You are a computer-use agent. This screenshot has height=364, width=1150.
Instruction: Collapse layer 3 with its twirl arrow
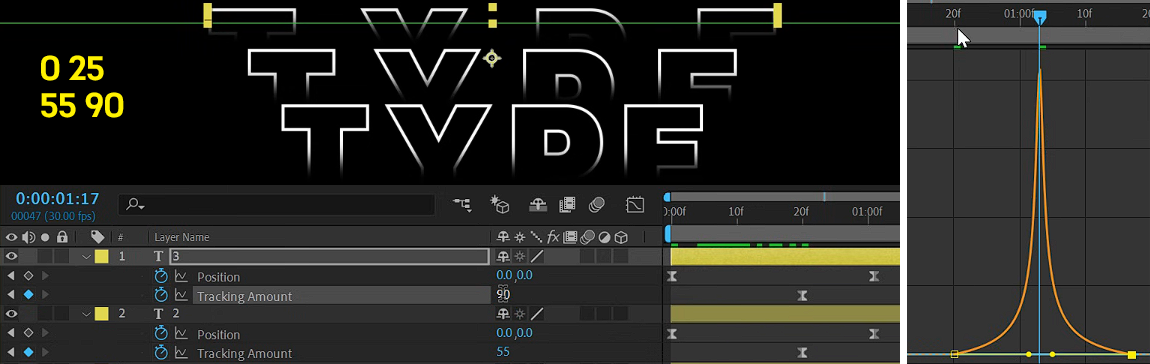point(87,256)
